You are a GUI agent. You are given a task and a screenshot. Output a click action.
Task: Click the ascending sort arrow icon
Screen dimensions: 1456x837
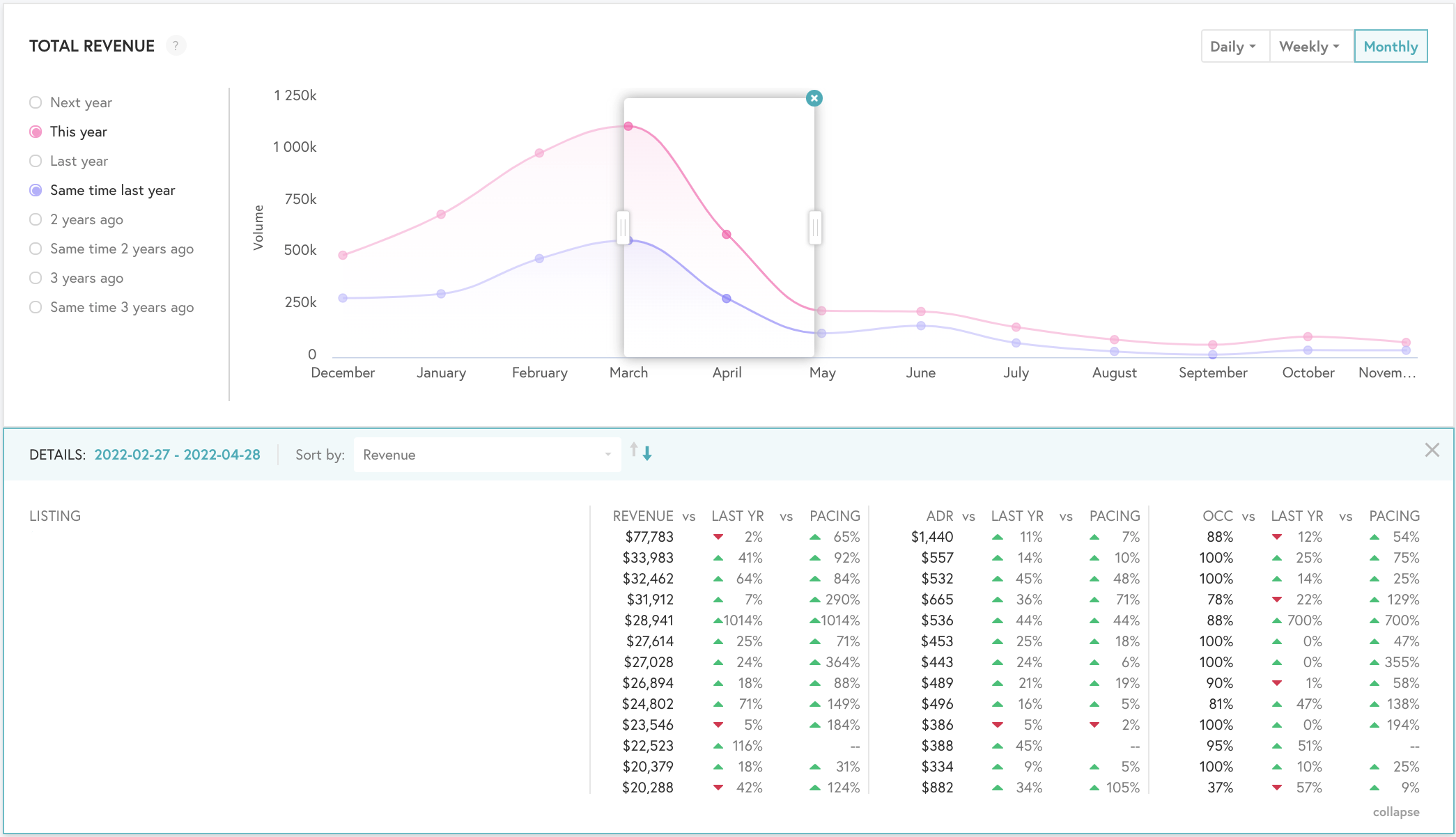(x=634, y=451)
